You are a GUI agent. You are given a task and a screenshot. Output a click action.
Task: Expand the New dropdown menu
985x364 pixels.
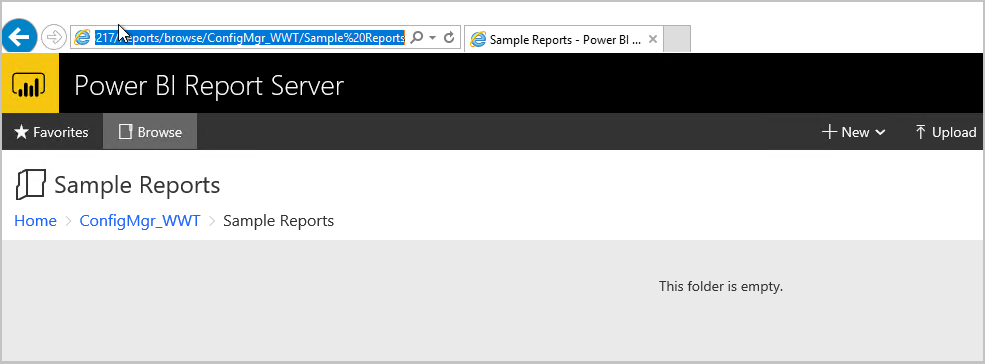pyautogui.click(x=854, y=132)
